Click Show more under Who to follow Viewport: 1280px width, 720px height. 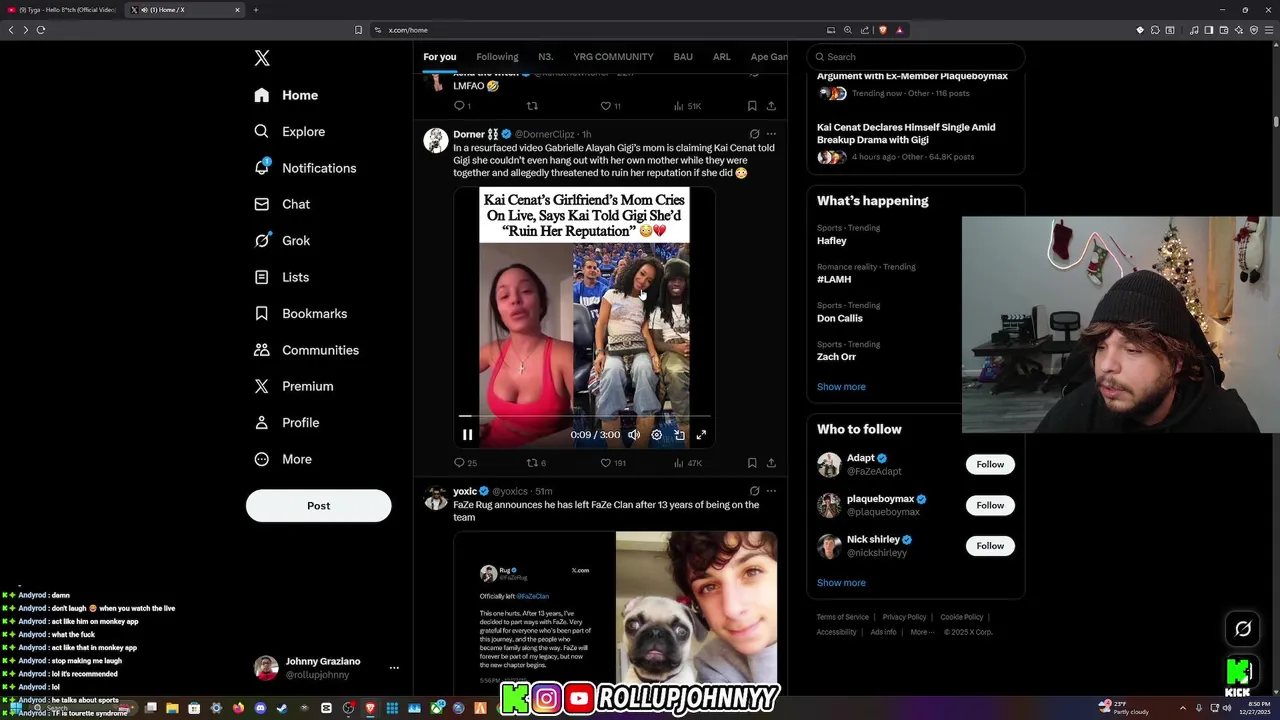pyautogui.click(x=841, y=583)
